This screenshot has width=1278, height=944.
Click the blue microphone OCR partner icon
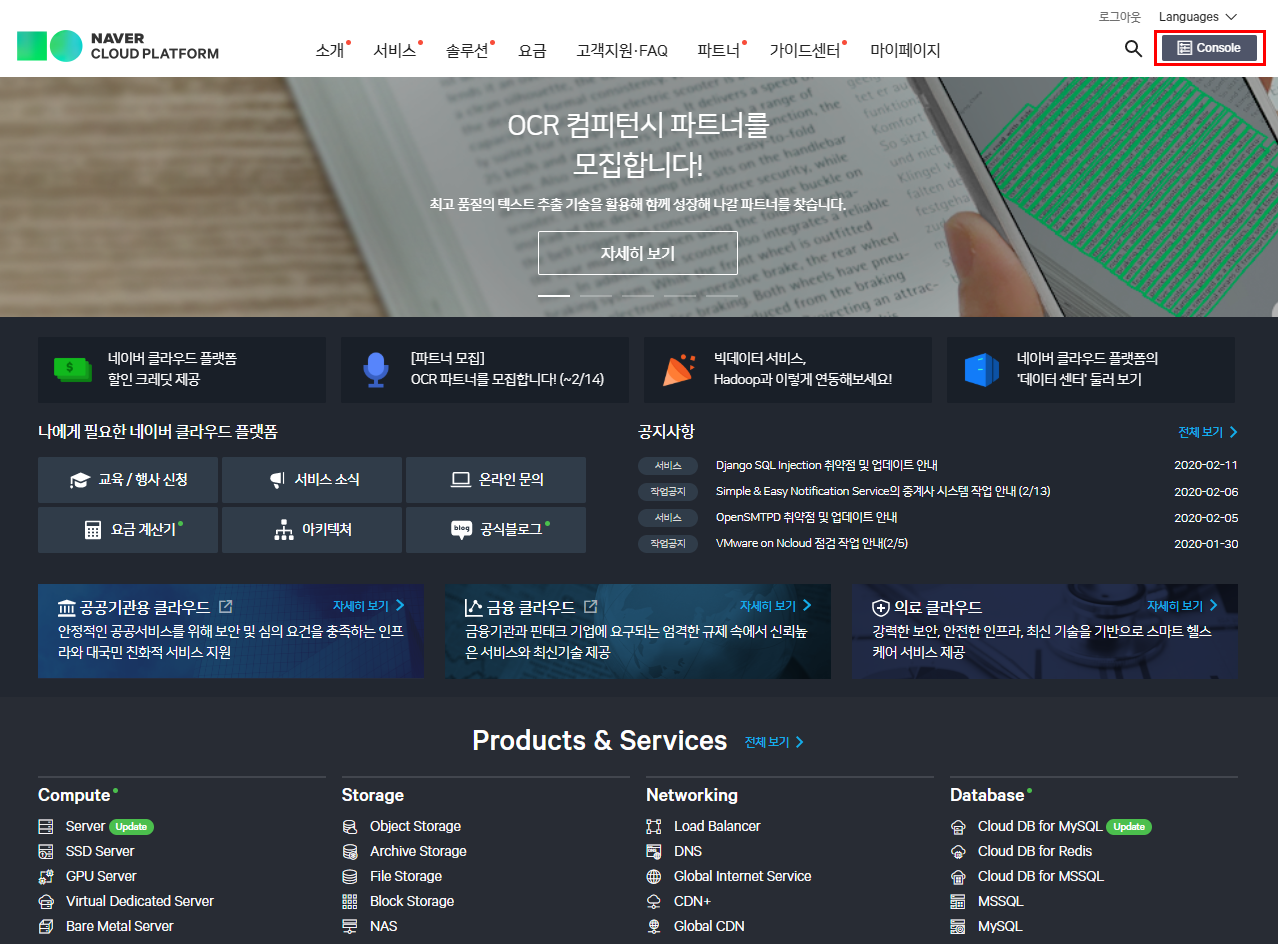(376, 370)
